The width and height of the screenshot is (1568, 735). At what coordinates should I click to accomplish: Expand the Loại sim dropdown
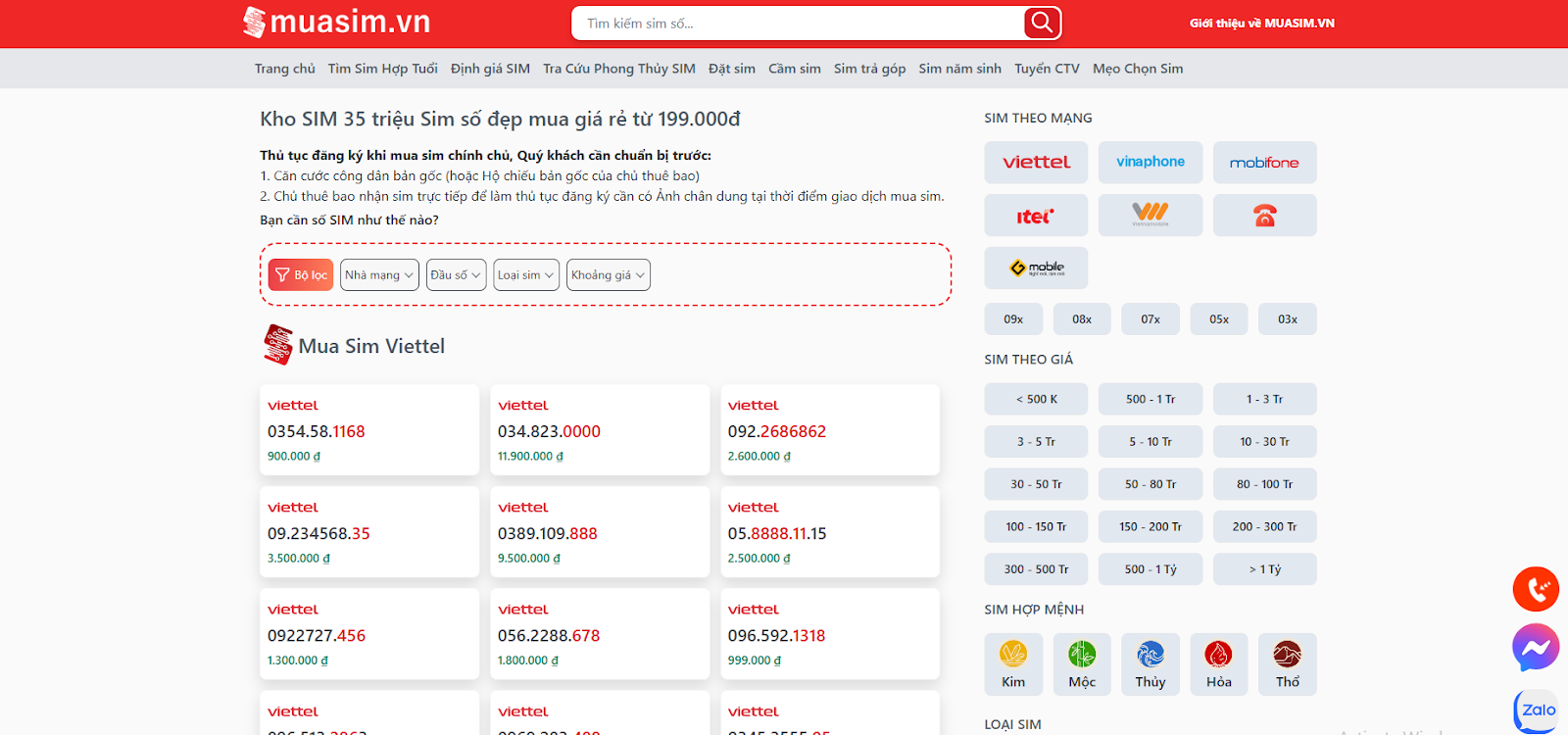click(526, 275)
